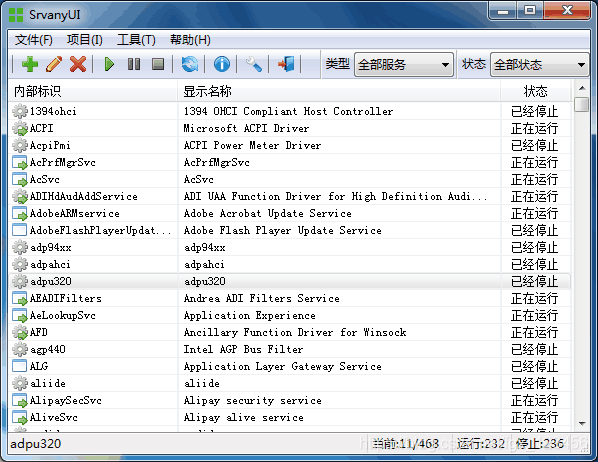Click the gear icon next to AFD
This screenshot has height=462, width=598.
pos(20,332)
